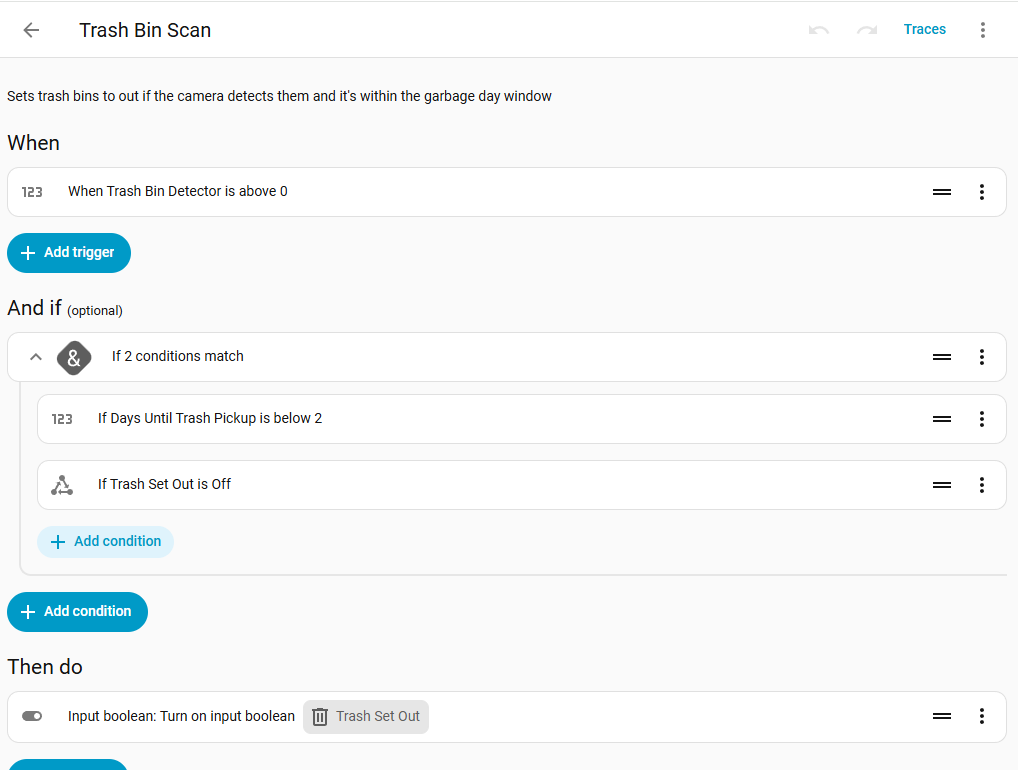Click the toggle icon on Input boolean action
The image size is (1018, 770).
pos(32,716)
